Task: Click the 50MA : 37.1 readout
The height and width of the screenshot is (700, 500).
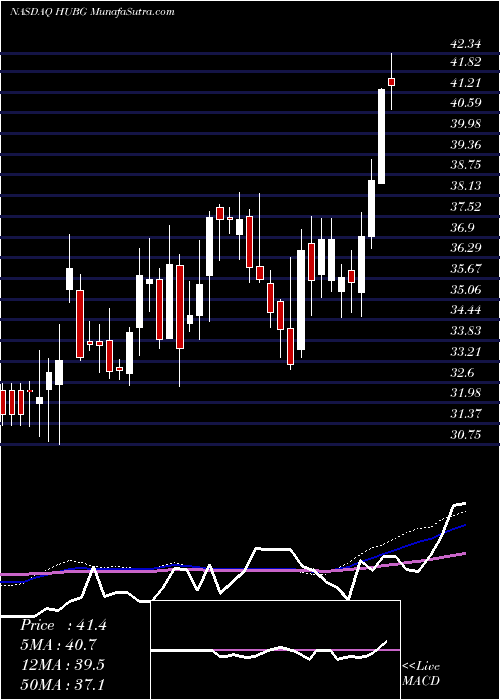Action: pyautogui.click(x=62, y=684)
